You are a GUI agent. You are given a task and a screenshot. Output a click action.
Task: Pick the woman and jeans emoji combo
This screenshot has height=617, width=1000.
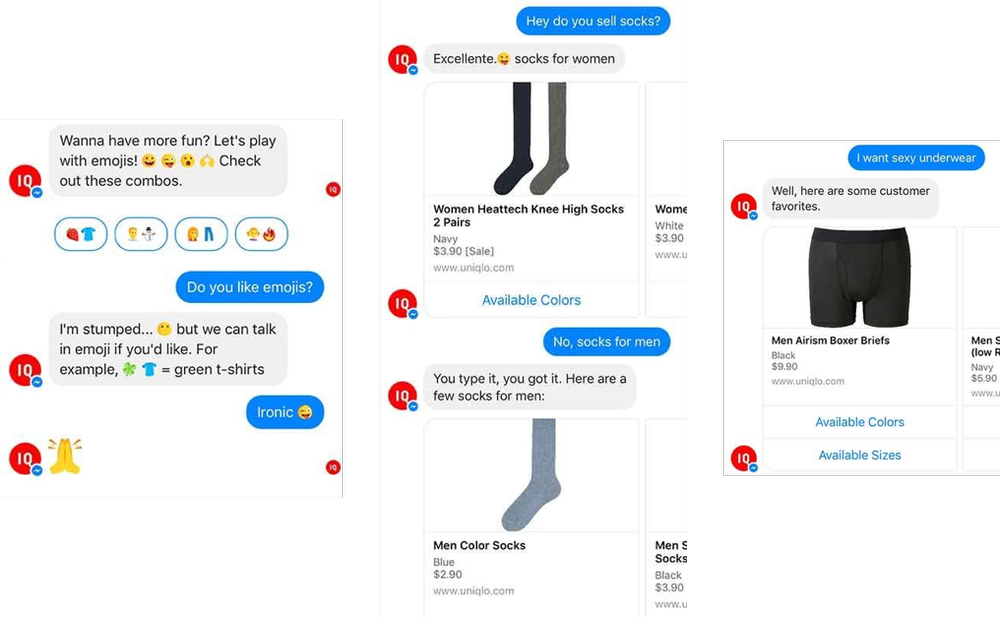click(201, 234)
